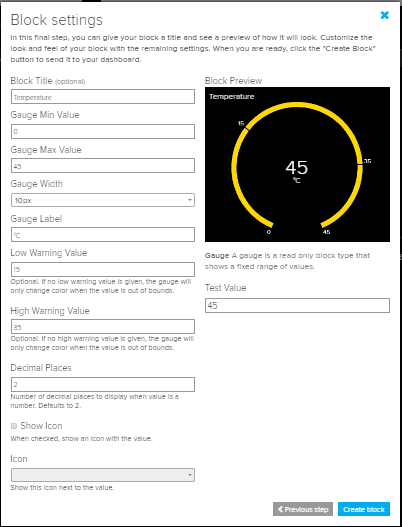Close the Block settings dialog
This screenshot has height=527, width=402.
[385, 15]
